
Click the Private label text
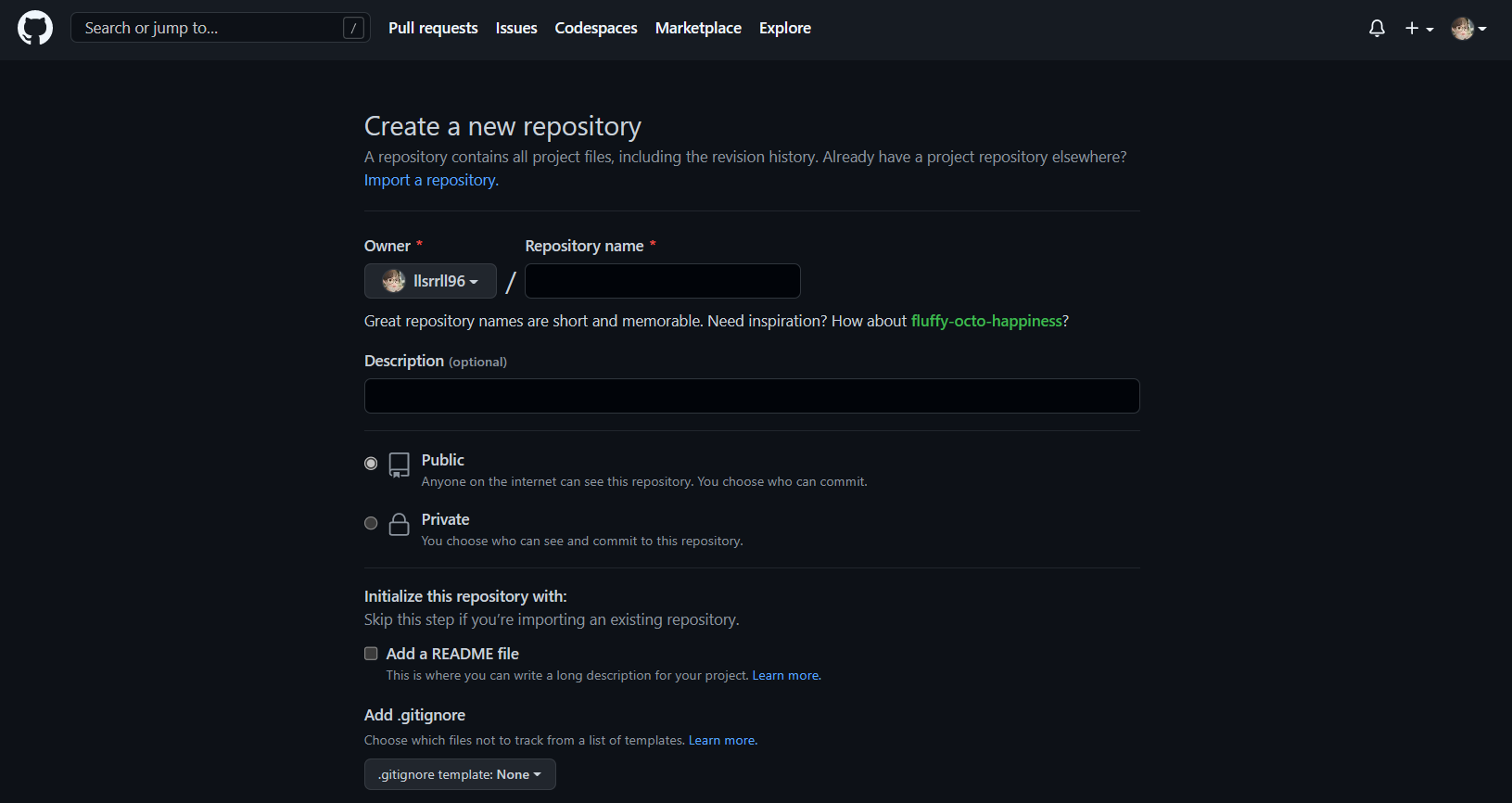coord(446,519)
